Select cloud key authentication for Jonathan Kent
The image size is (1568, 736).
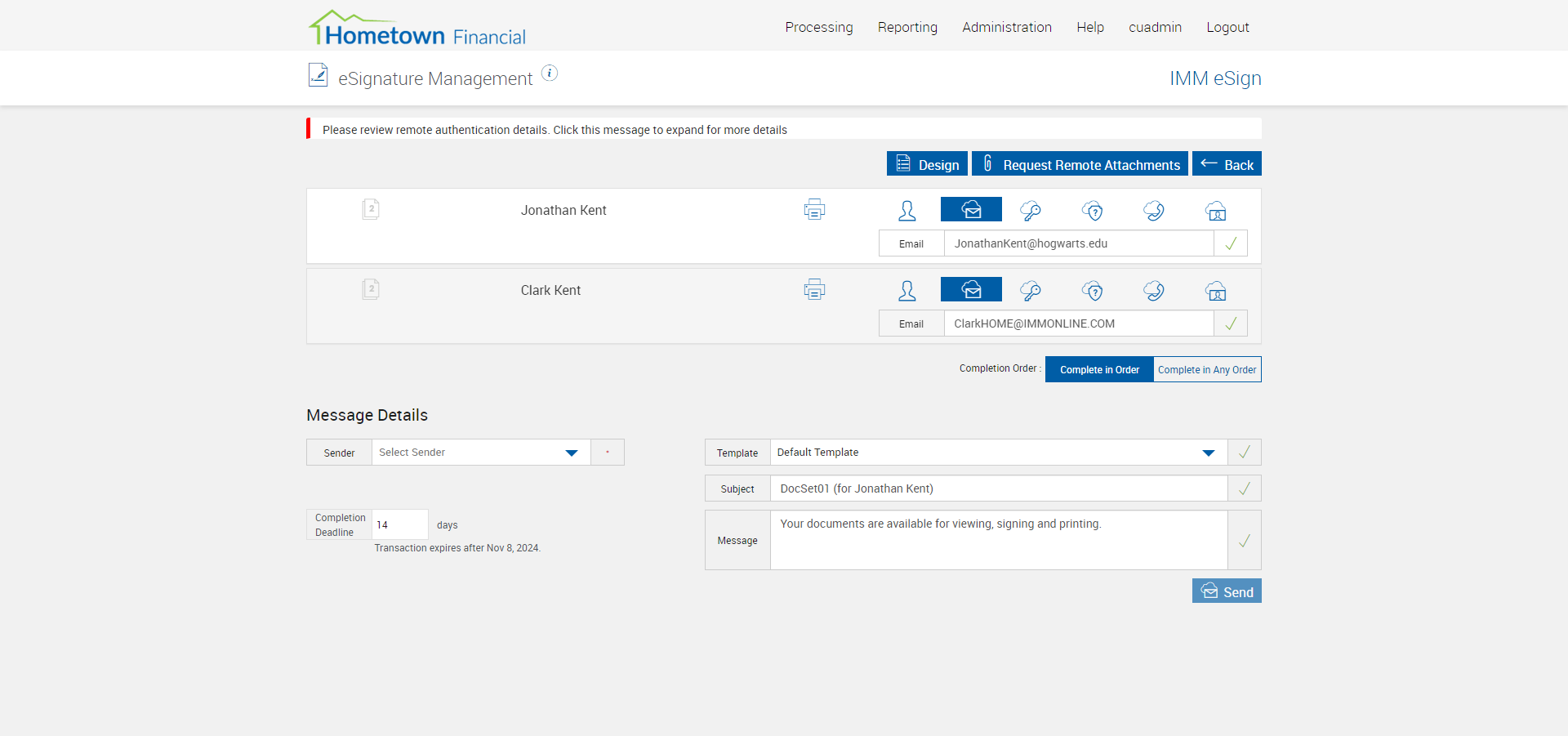1031,211
